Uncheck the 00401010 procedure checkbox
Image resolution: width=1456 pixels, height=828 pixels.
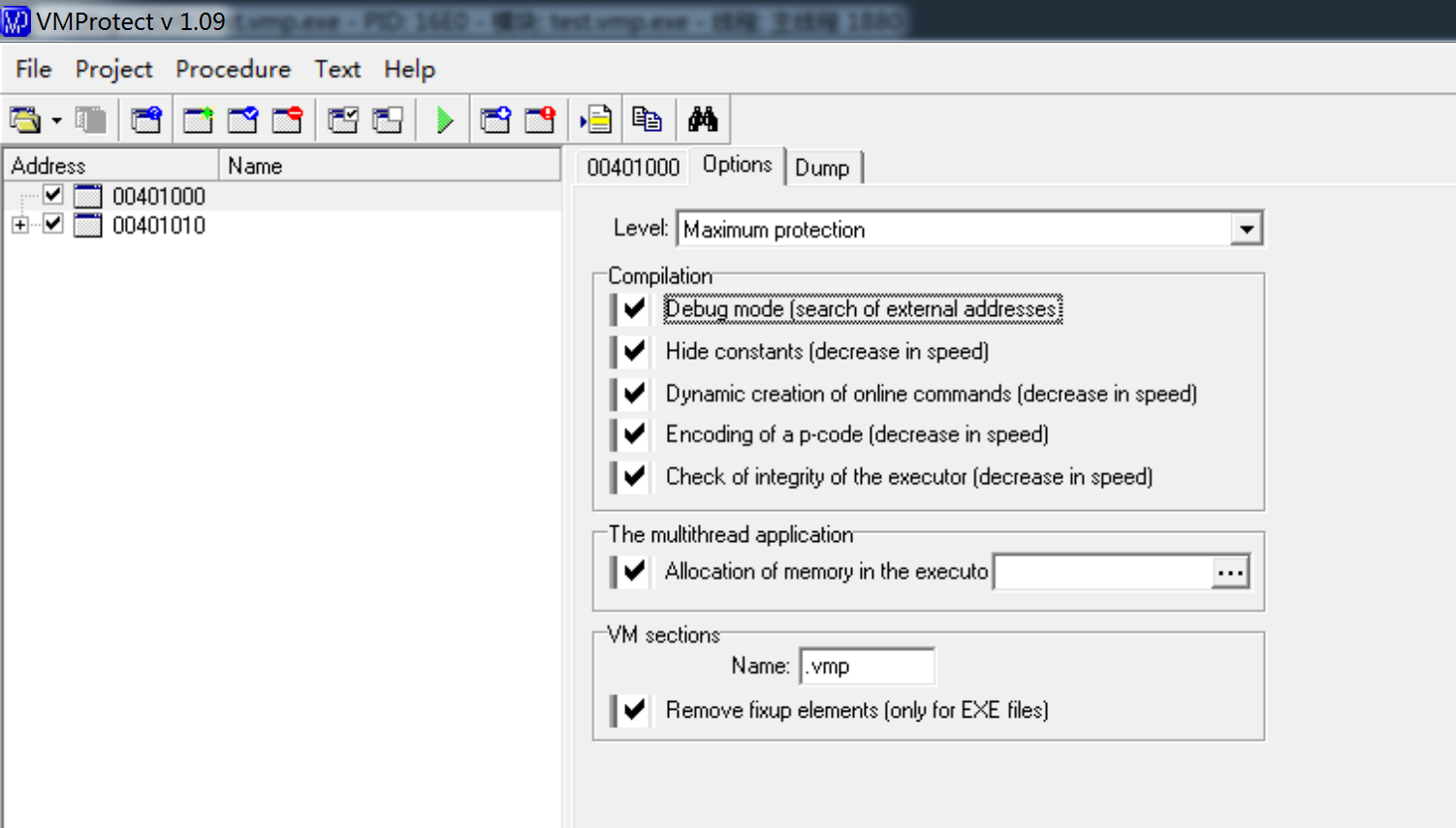(x=53, y=224)
